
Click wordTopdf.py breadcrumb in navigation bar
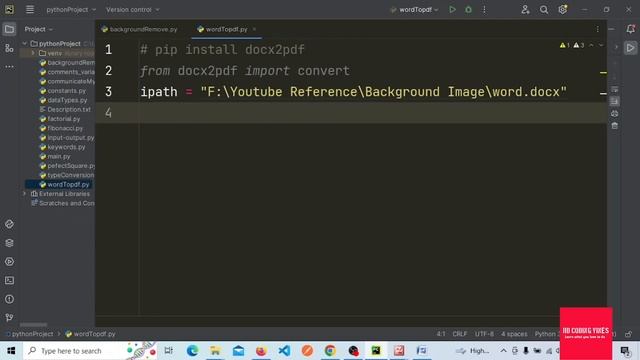[91, 334]
